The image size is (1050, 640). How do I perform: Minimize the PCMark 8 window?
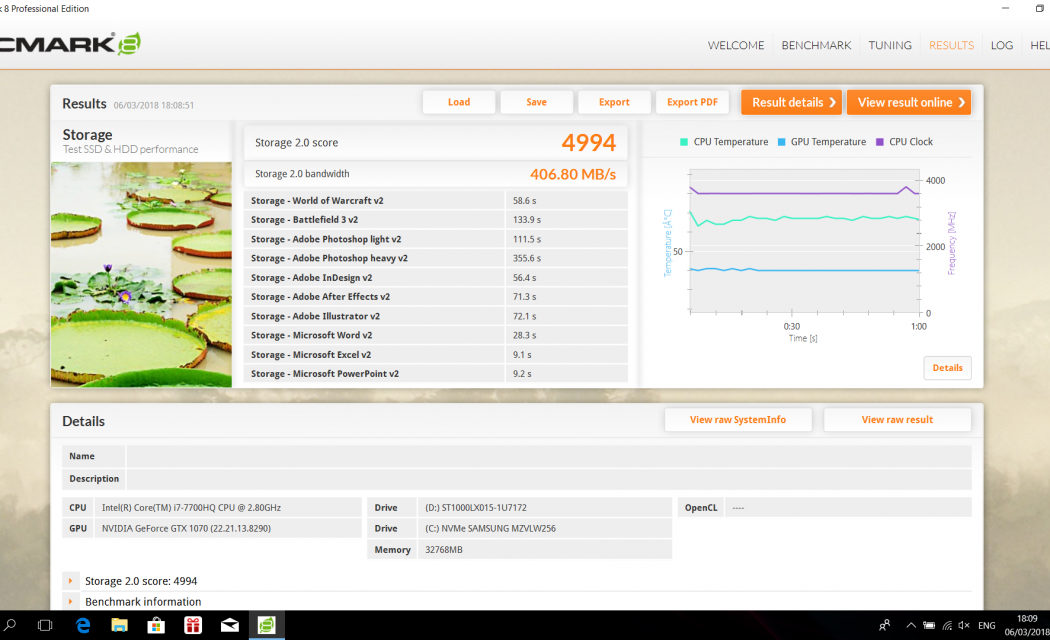[x=1005, y=8]
